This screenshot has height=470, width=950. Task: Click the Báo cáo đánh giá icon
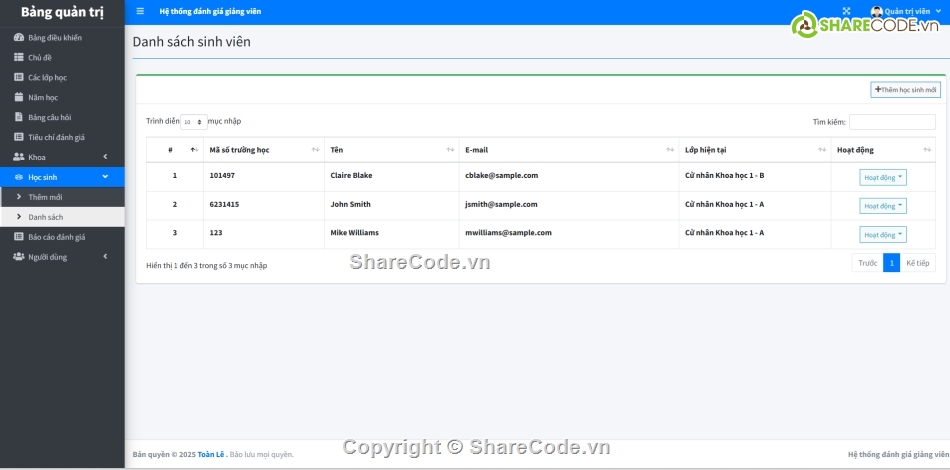(18, 237)
